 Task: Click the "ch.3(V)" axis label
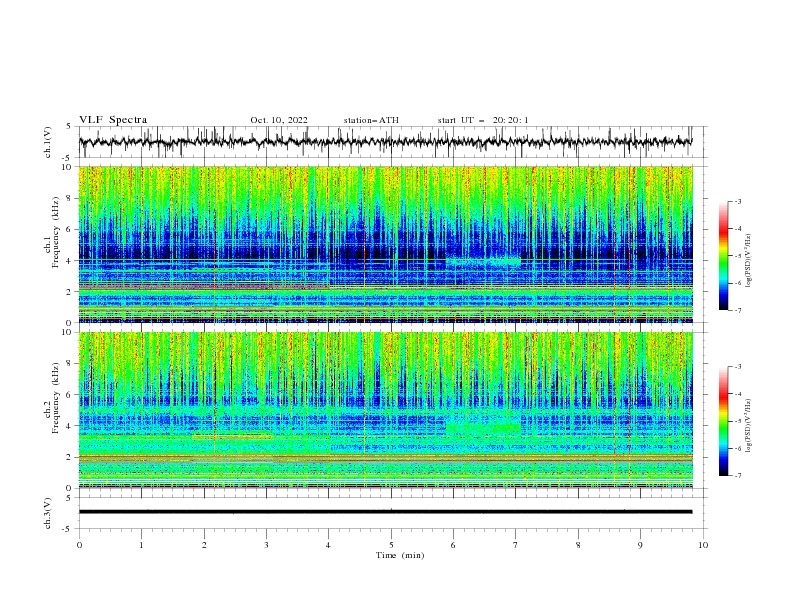click(48, 513)
